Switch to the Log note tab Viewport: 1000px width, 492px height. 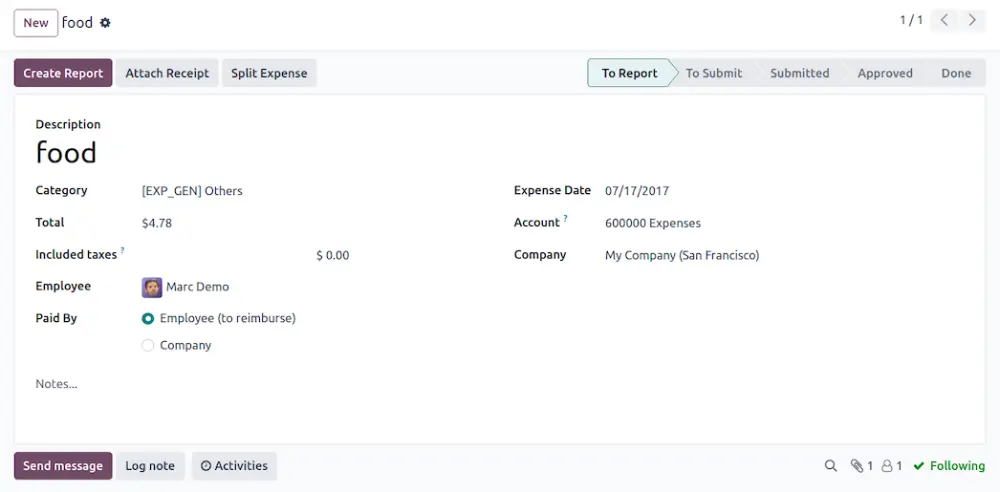point(150,466)
